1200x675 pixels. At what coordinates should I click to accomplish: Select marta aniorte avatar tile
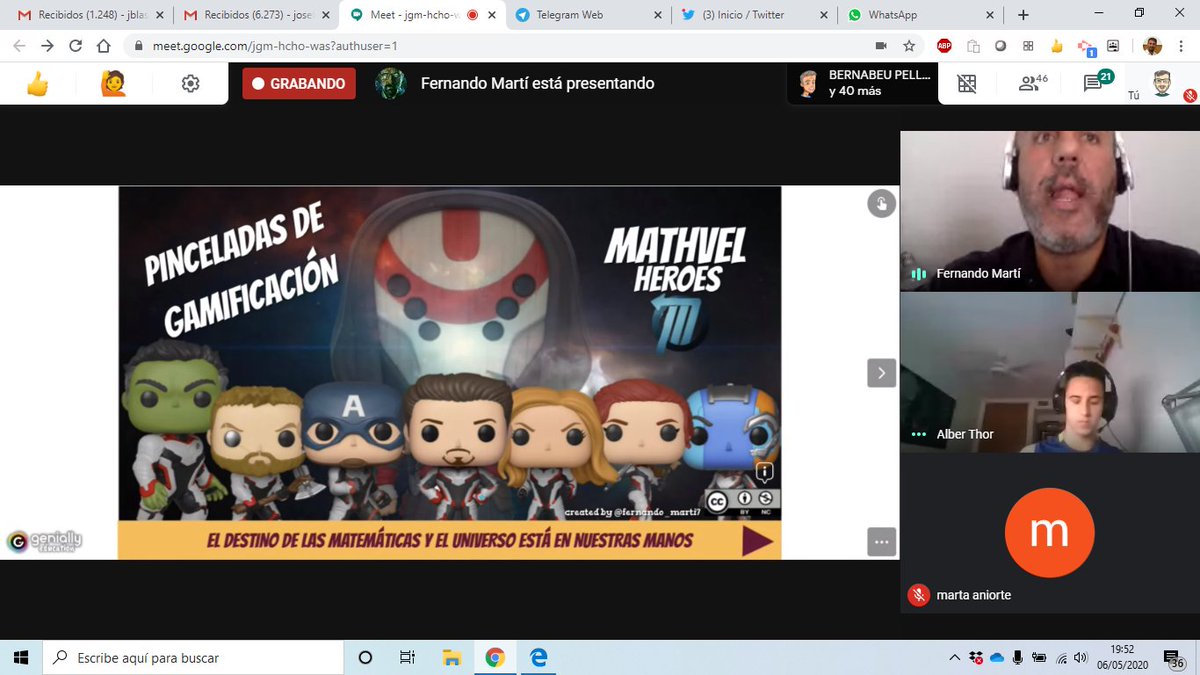(x=1049, y=533)
